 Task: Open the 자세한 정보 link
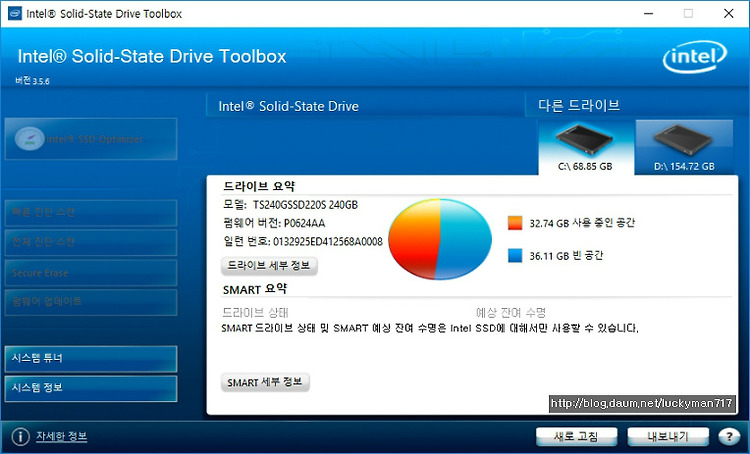pos(62,436)
